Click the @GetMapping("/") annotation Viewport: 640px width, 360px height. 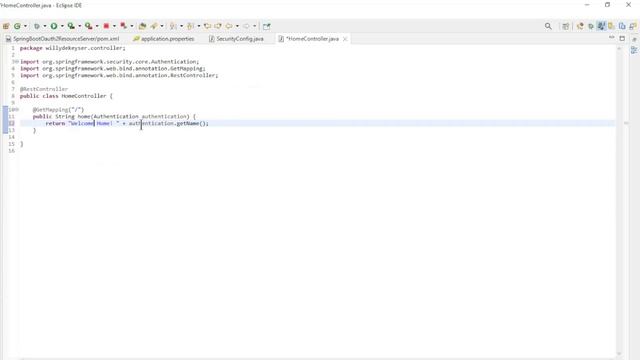point(58,109)
